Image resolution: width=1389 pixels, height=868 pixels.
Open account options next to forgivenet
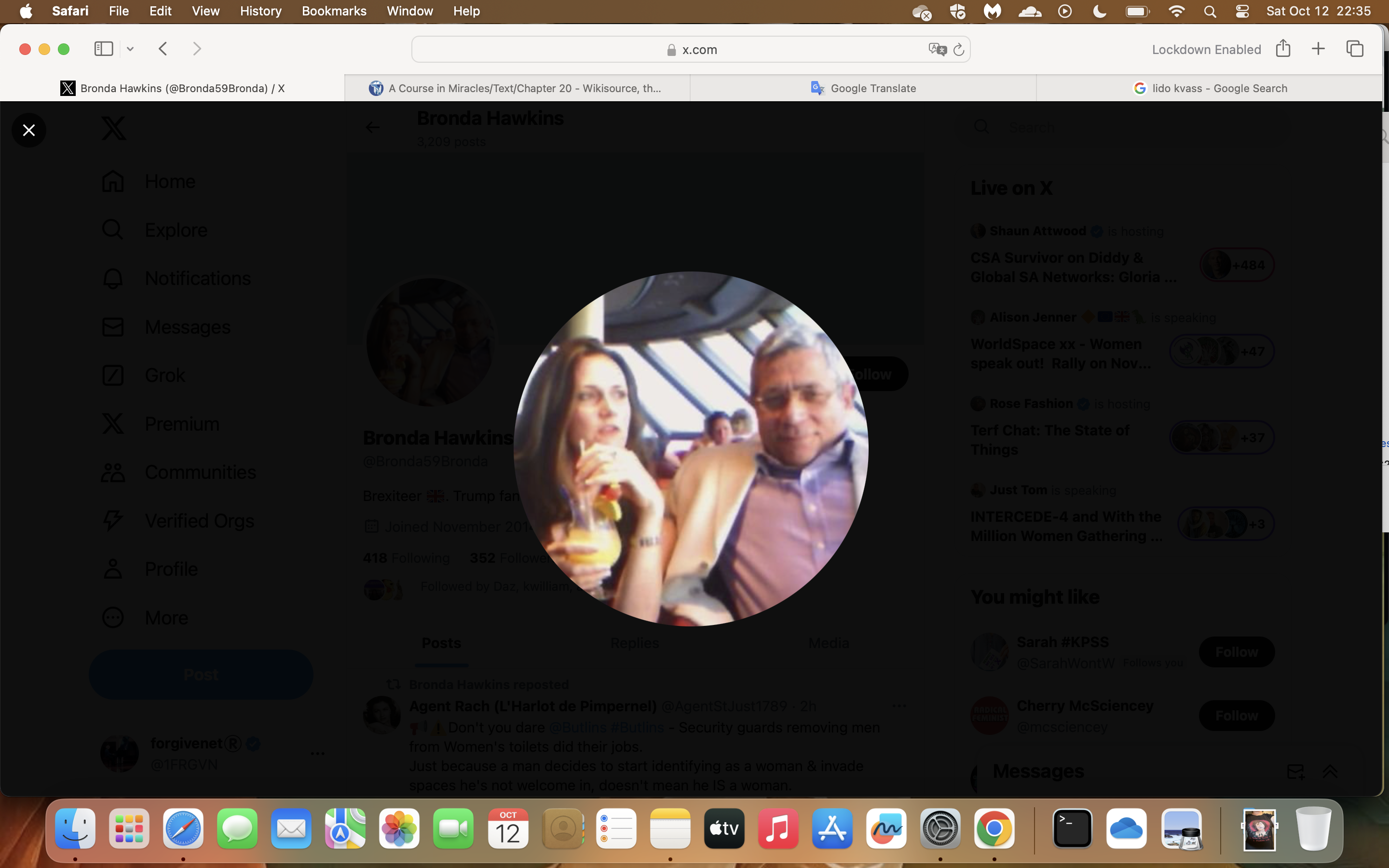(x=317, y=753)
